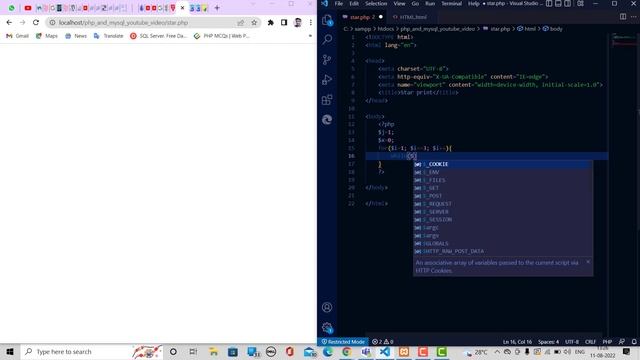Open the Edge tools icon in activity bar

(327, 120)
